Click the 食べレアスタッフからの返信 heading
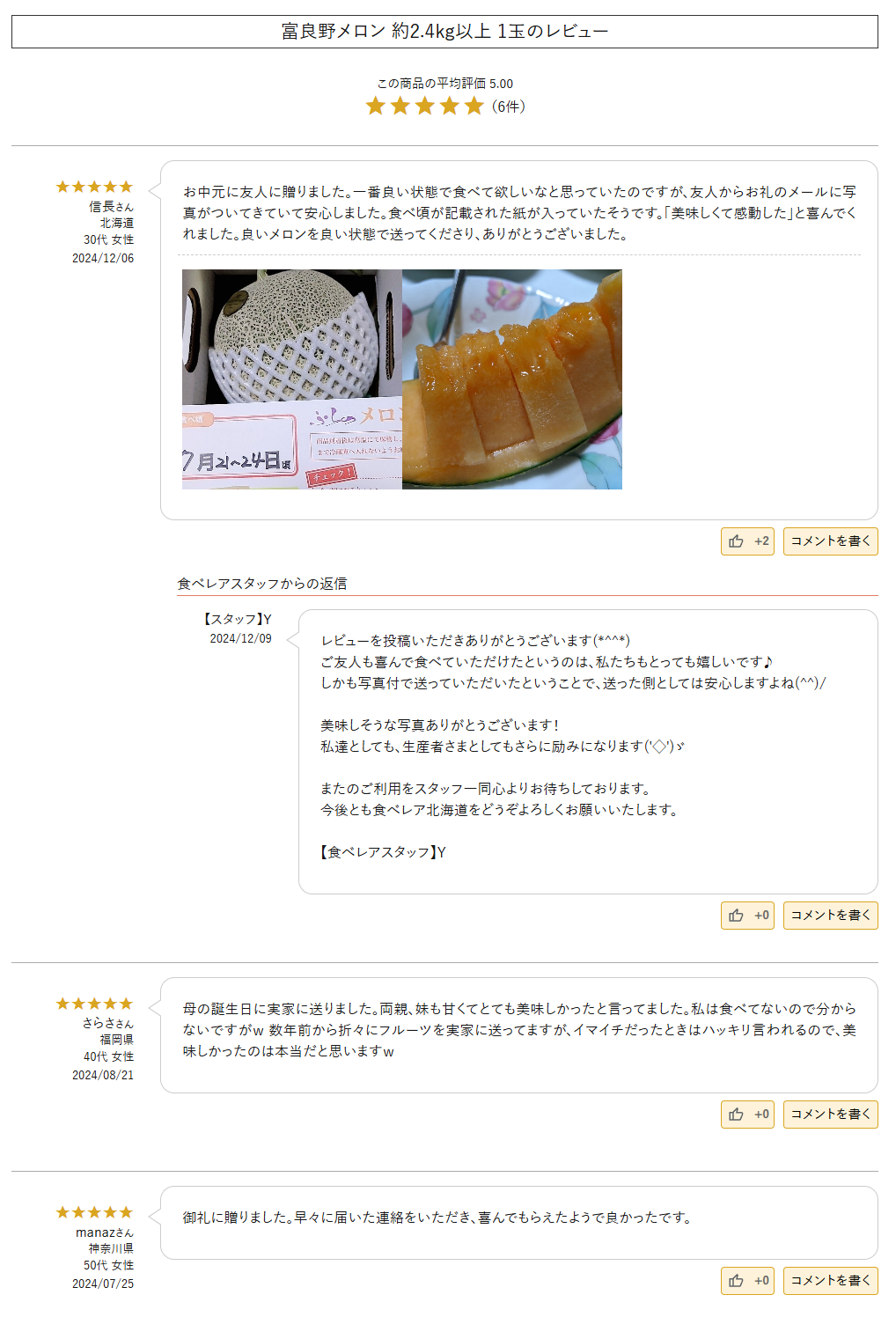896x1317 pixels. [x=262, y=584]
